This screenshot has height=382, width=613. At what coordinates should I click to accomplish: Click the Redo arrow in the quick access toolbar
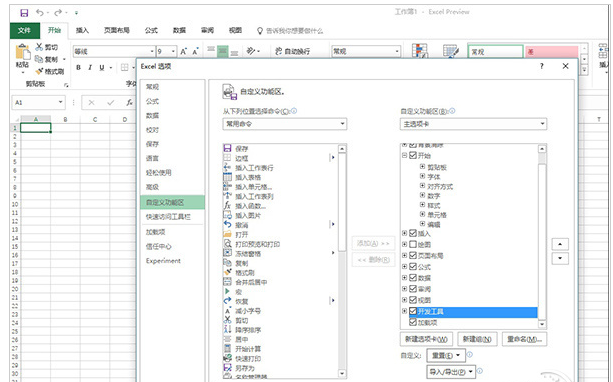pyautogui.click(x=58, y=13)
